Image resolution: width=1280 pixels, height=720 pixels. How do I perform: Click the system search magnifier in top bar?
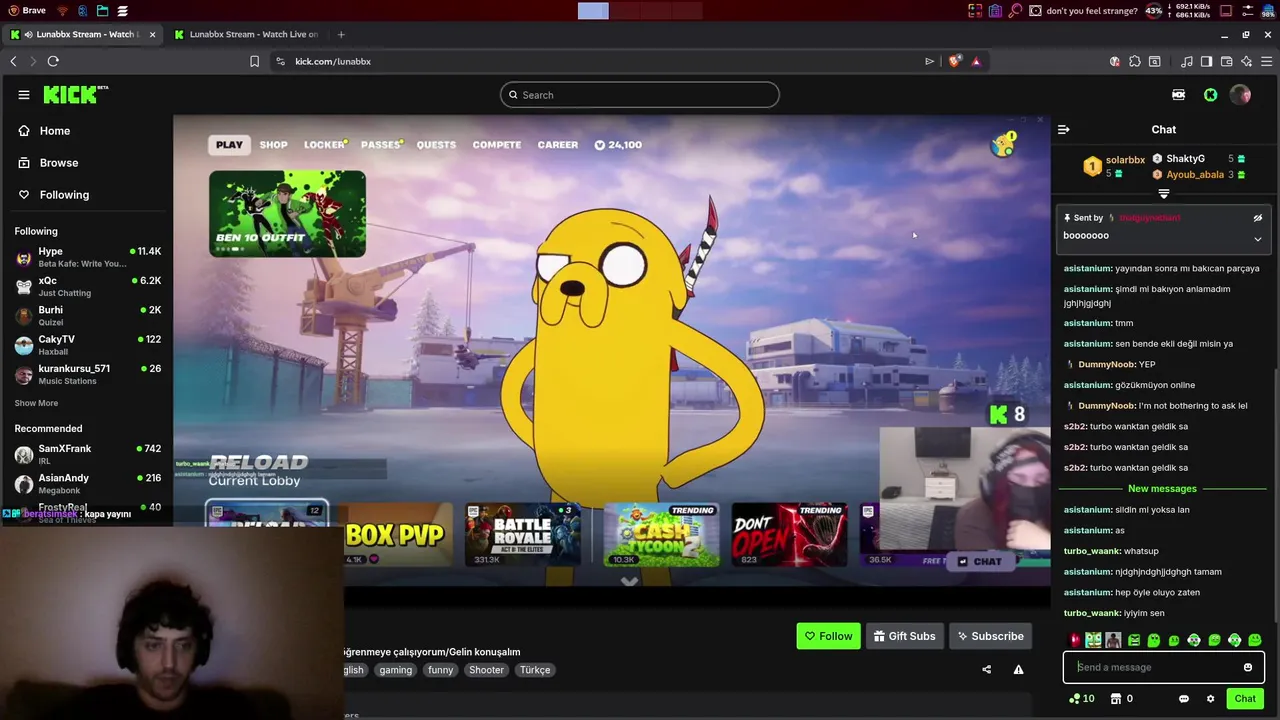1016,11
